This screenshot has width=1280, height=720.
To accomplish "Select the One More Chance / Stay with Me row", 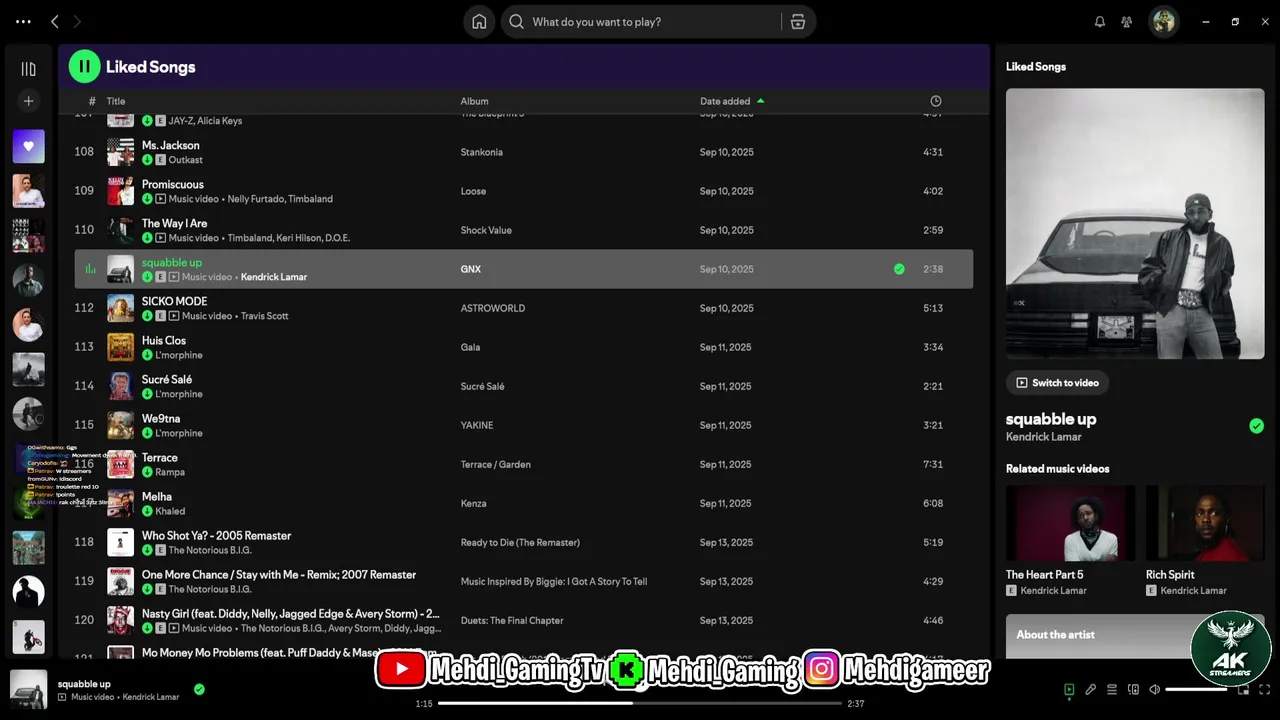I will (x=523, y=581).
